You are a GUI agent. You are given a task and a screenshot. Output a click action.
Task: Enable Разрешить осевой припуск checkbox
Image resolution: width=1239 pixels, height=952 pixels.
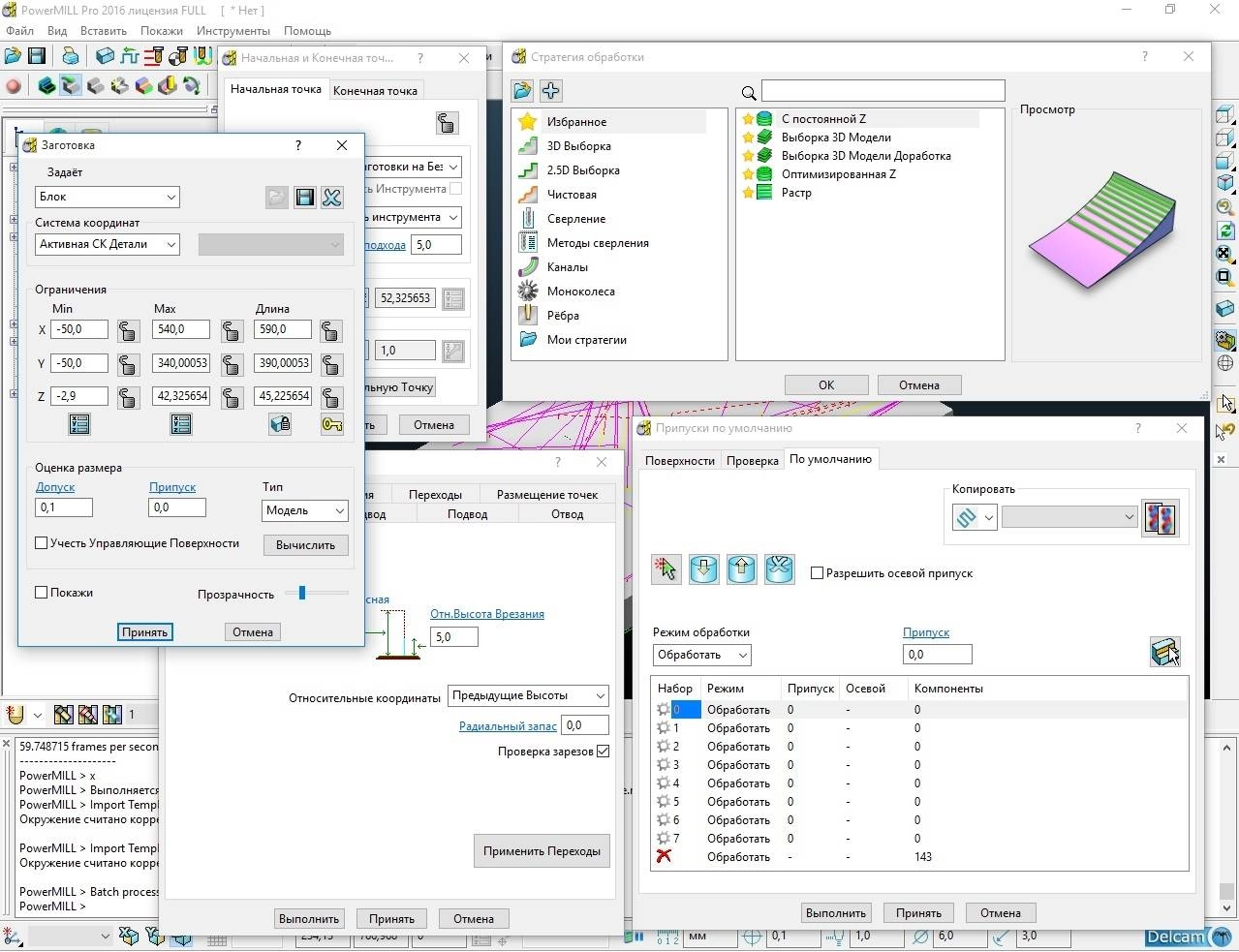click(817, 573)
